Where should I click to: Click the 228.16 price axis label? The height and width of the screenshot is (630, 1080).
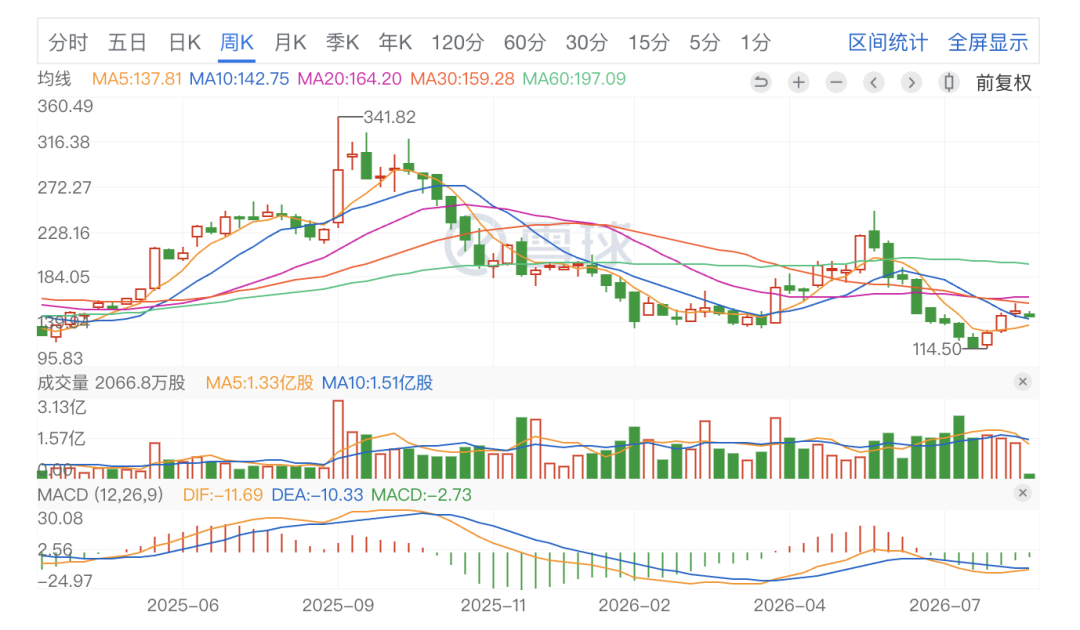coord(64,233)
